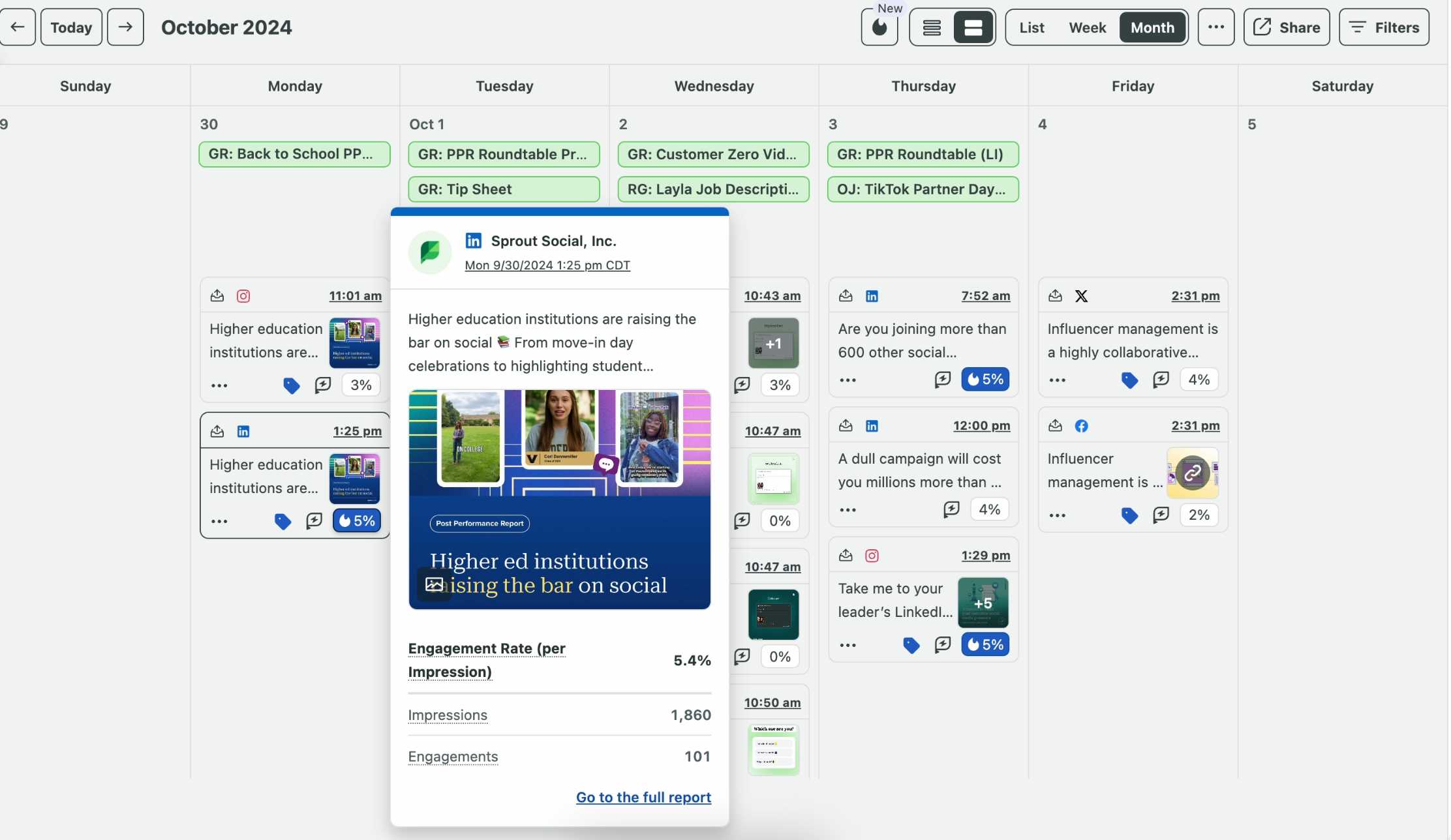Open the ellipsis menu on the 1:25 pm post
The image size is (1451, 840).
219,521
